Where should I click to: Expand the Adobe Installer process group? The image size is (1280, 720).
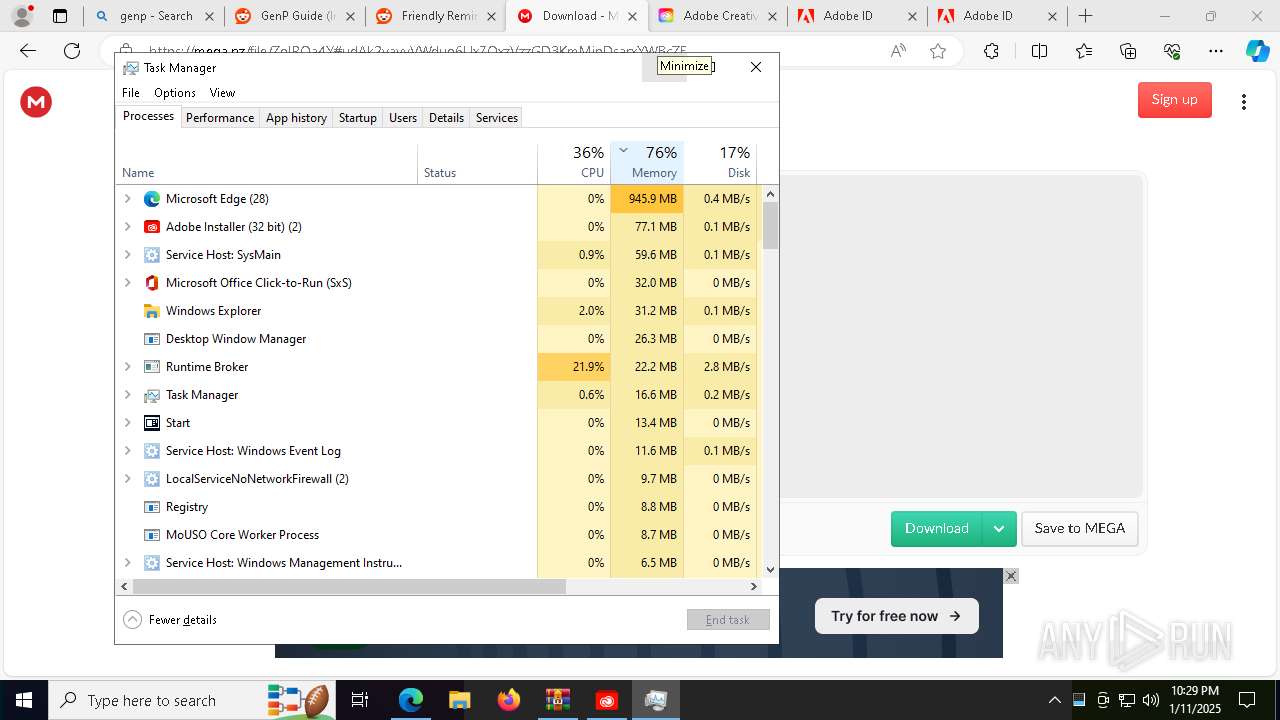[127, 227]
